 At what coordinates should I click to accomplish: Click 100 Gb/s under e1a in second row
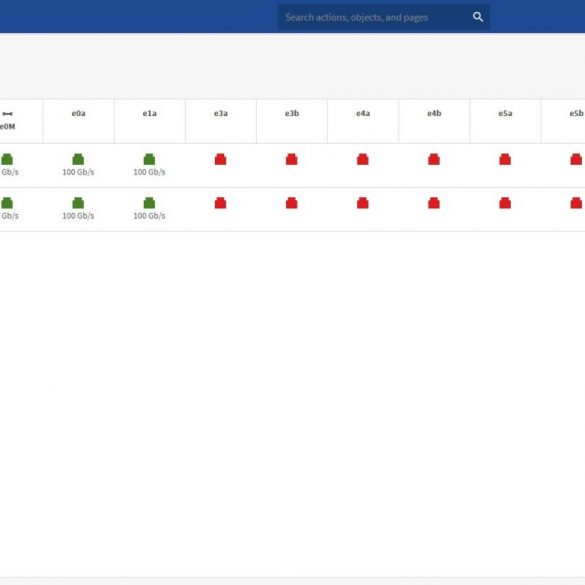150,216
